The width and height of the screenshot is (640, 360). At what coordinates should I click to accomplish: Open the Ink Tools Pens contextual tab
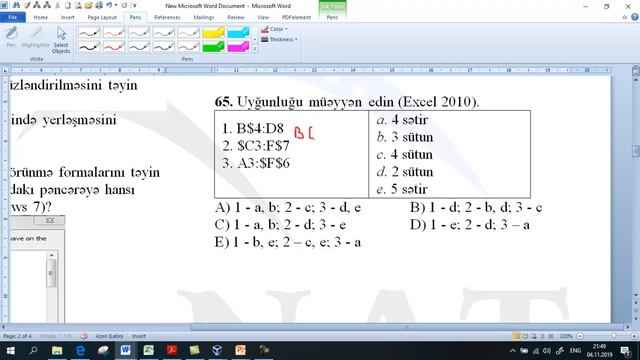pos(332,18)
